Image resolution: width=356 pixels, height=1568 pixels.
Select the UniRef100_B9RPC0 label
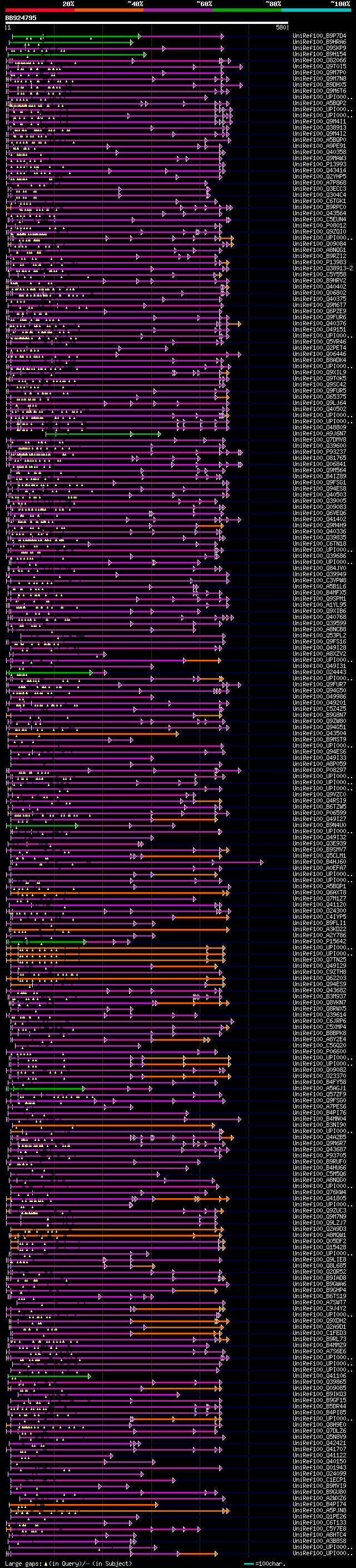pyautogui.click(x=319, y=207)
